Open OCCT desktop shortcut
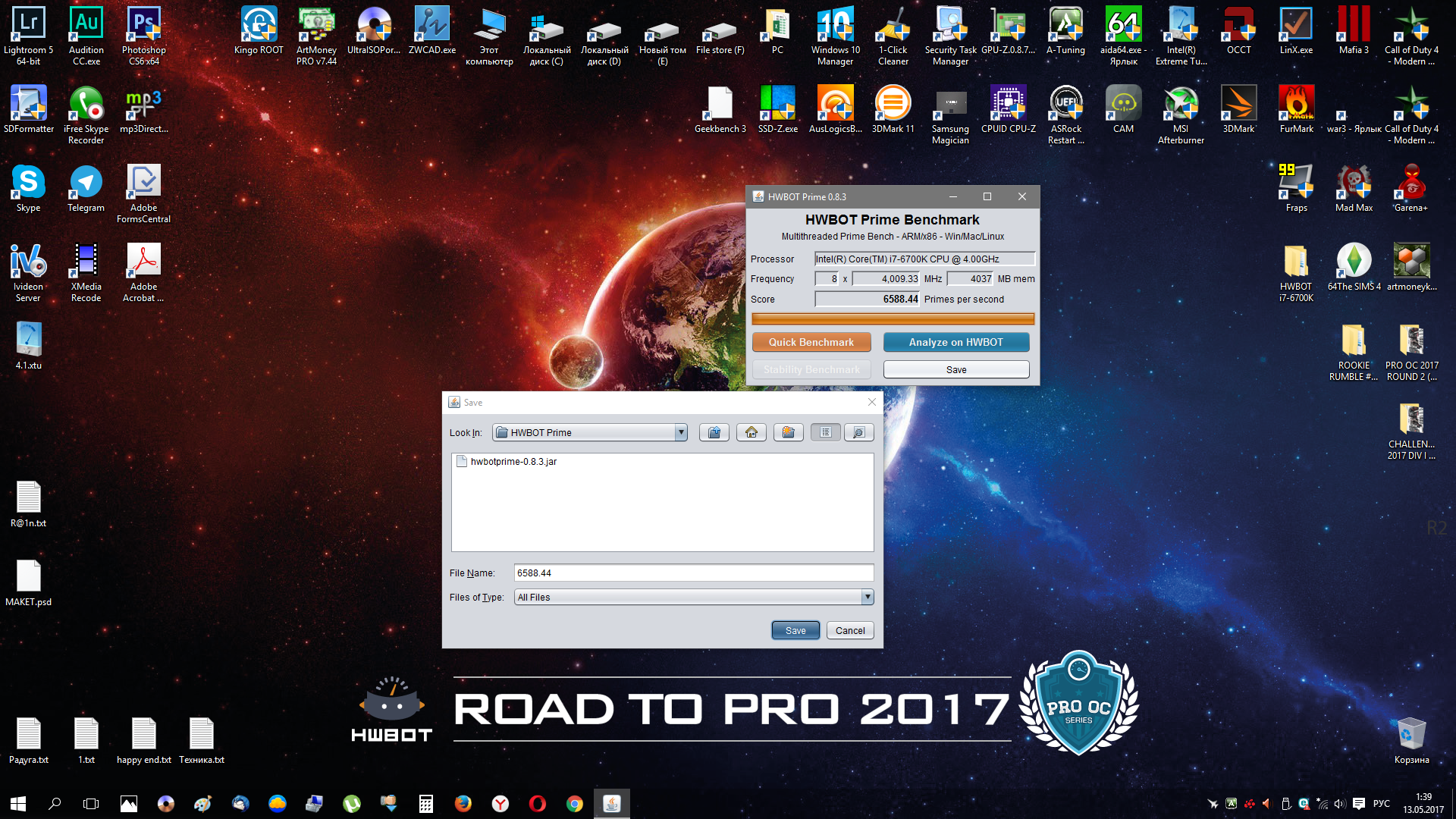Screen dimensions: 1456x819 point(1239,30)
